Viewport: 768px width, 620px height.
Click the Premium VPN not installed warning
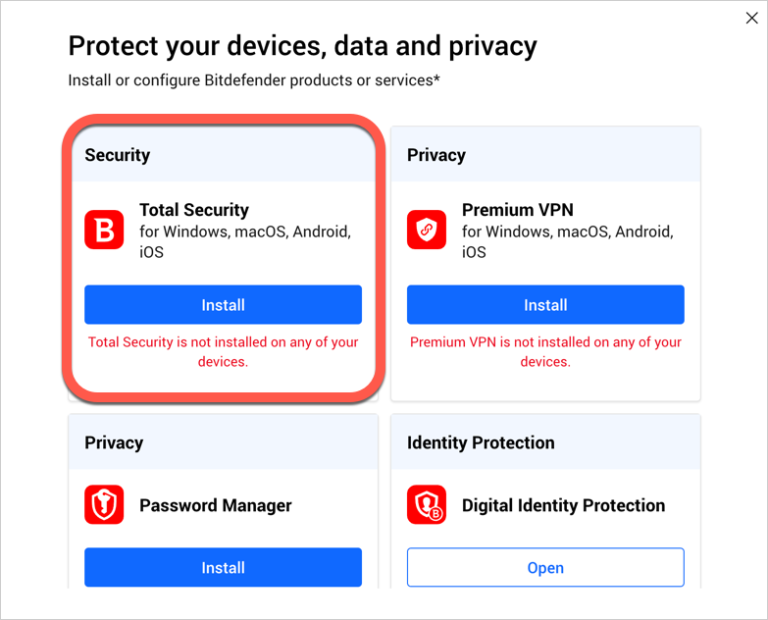click(x=545, y=351)
